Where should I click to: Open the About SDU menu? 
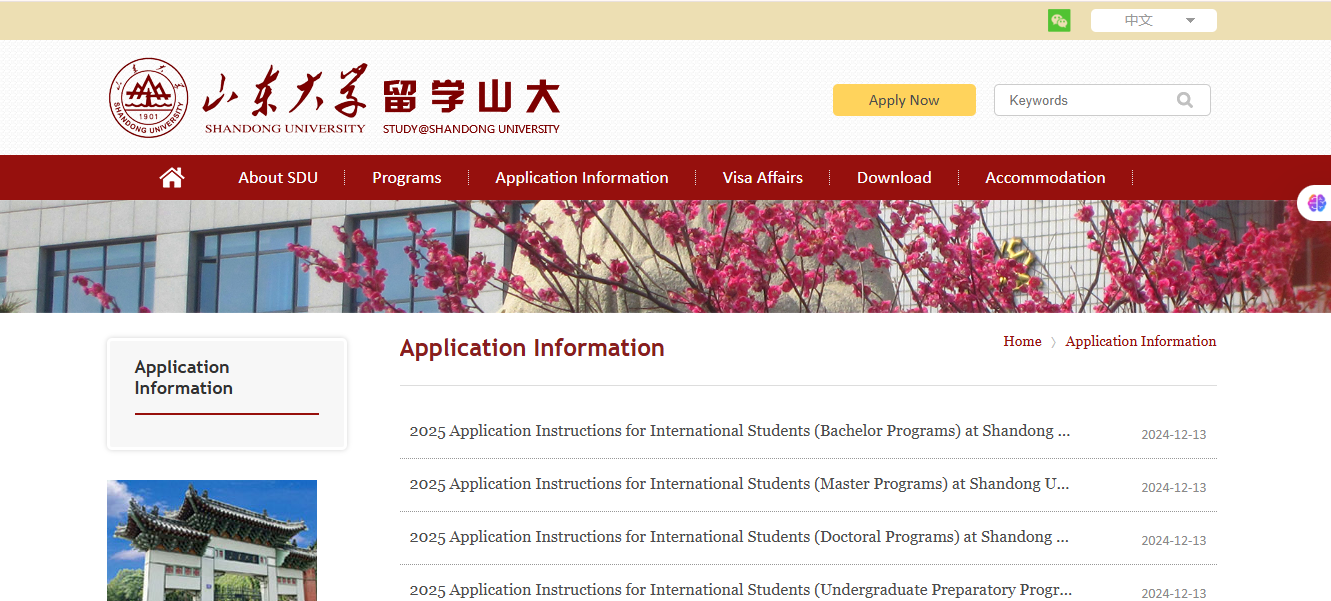[x=278, y=178]
